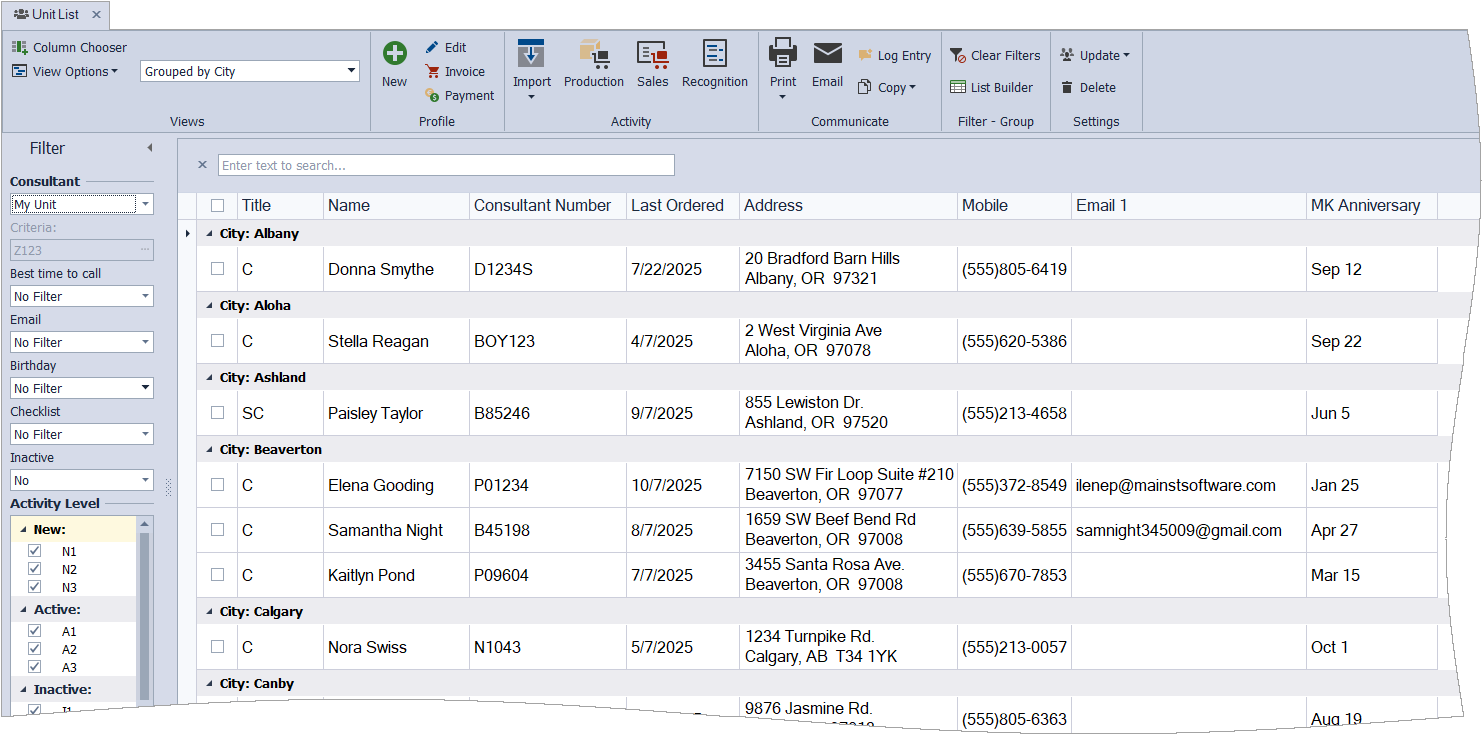
Task: Click the green New profile icon
Action: point(395,54)
